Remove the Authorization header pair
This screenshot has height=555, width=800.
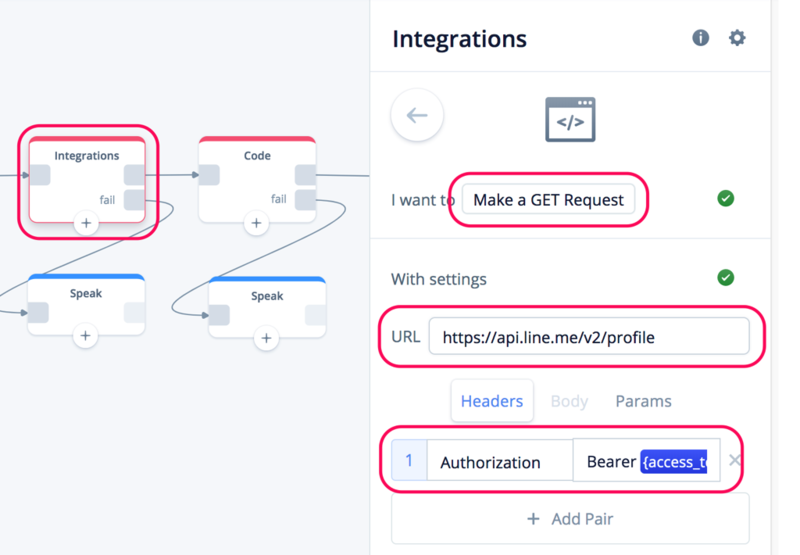coord(735,461)
